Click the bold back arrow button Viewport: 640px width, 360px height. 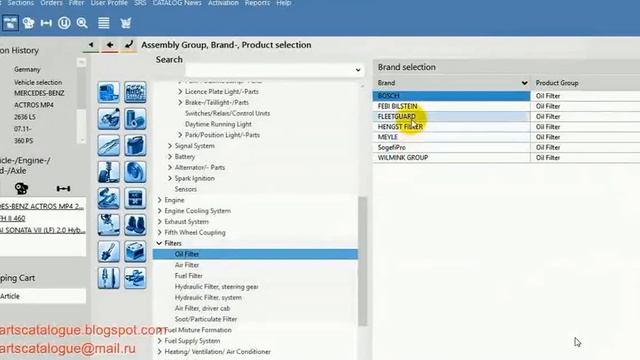tap(109, 44)
